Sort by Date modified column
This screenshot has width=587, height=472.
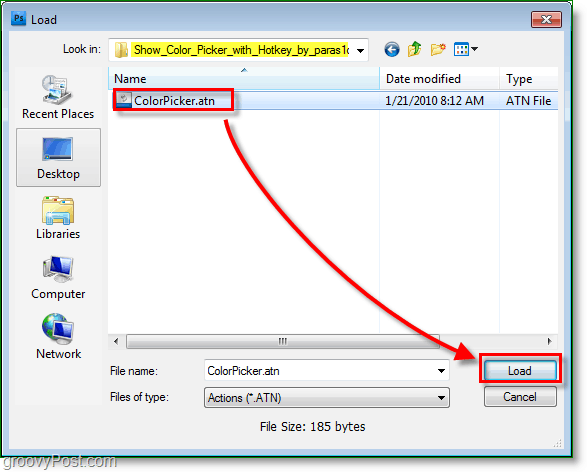pos(440,78)
